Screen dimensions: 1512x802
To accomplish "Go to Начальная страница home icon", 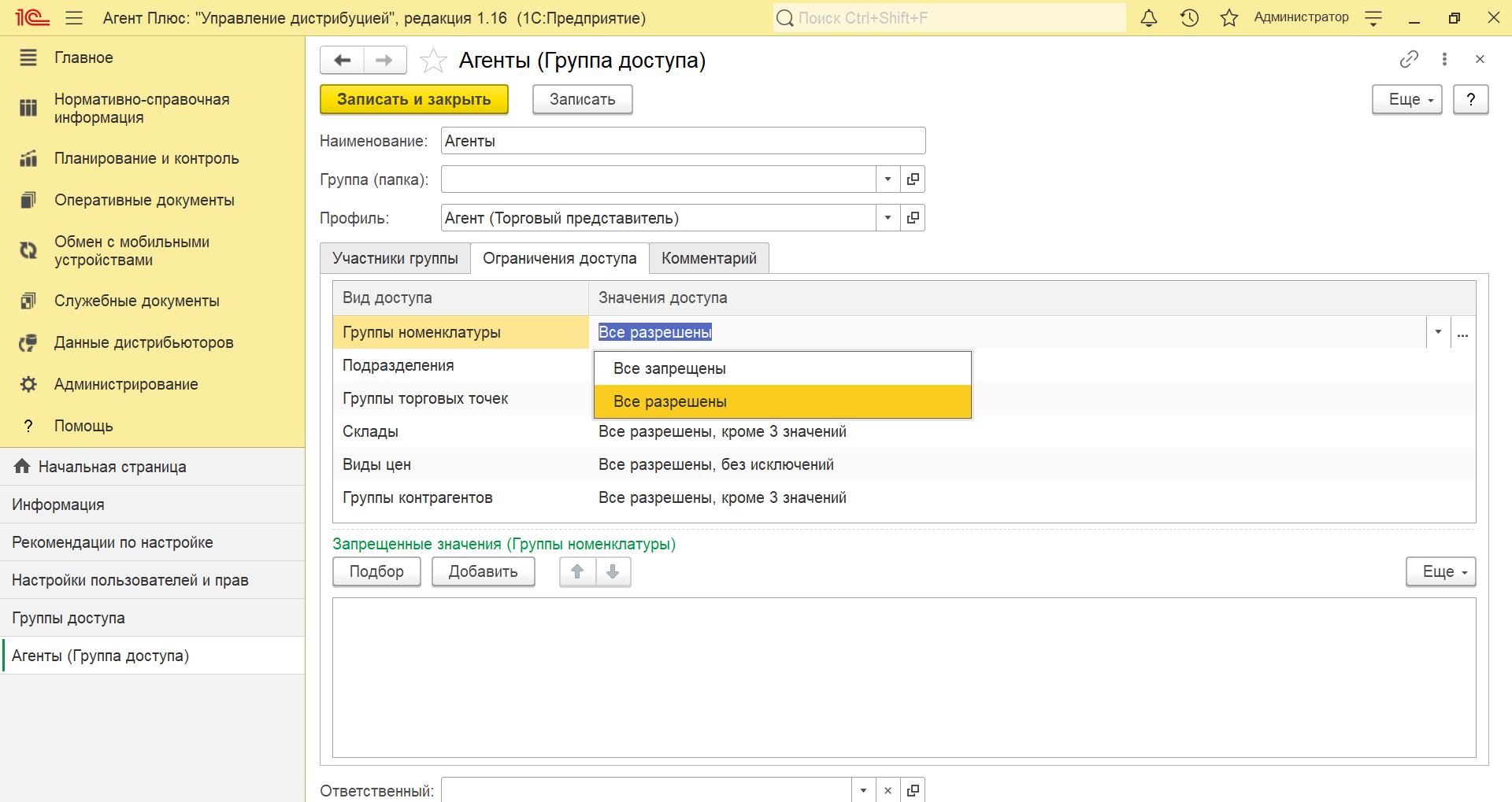I will pos(22,467).
